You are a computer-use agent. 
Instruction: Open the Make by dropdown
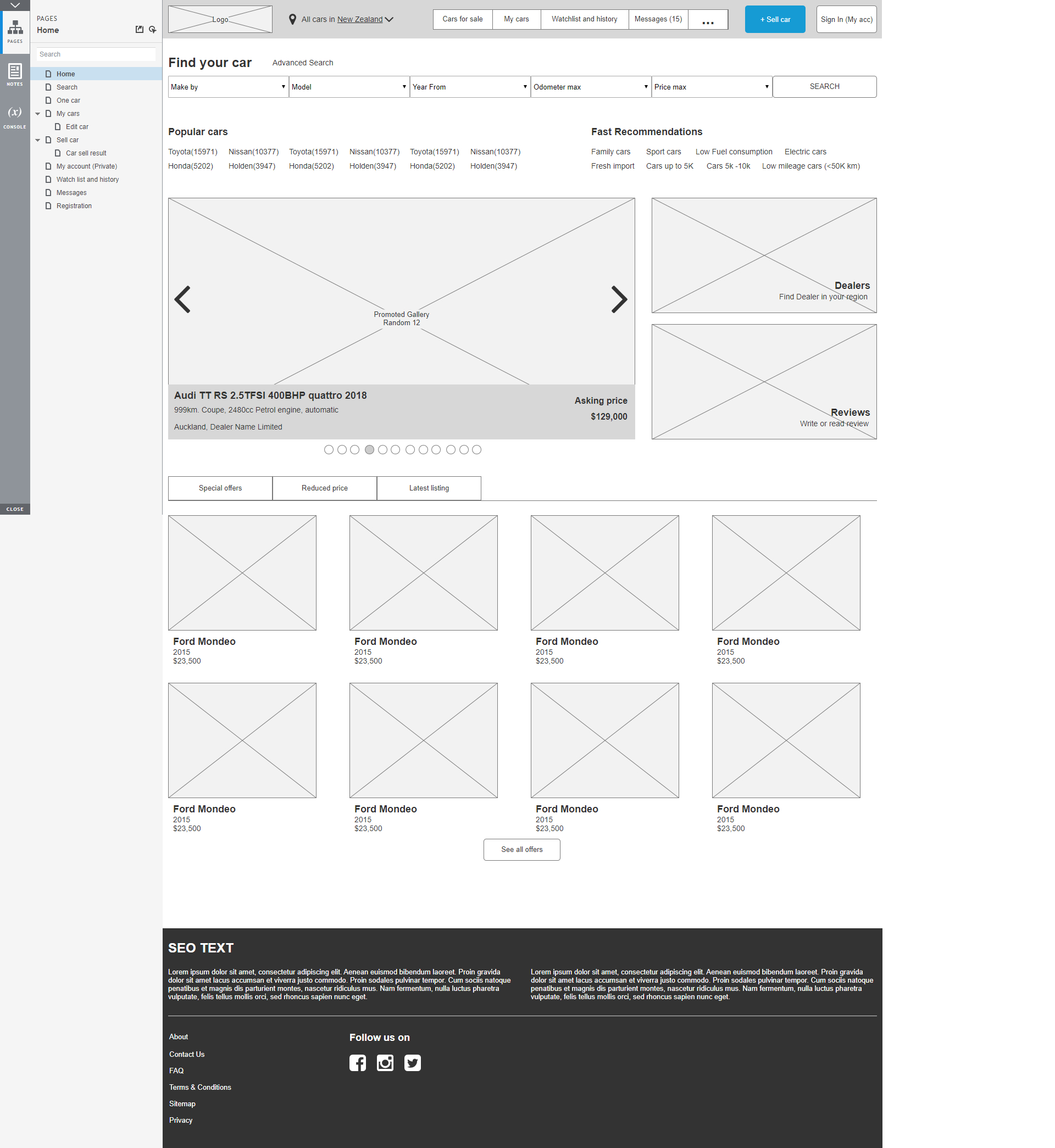tap(228, 87)
